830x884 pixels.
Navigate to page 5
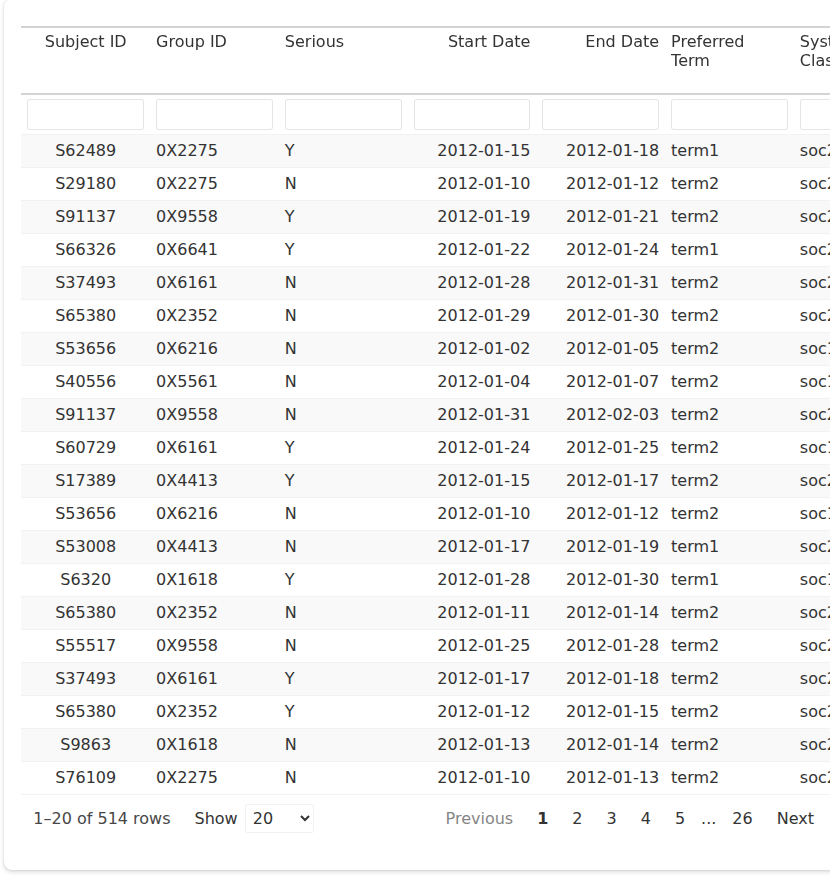[x=679, y=819]
